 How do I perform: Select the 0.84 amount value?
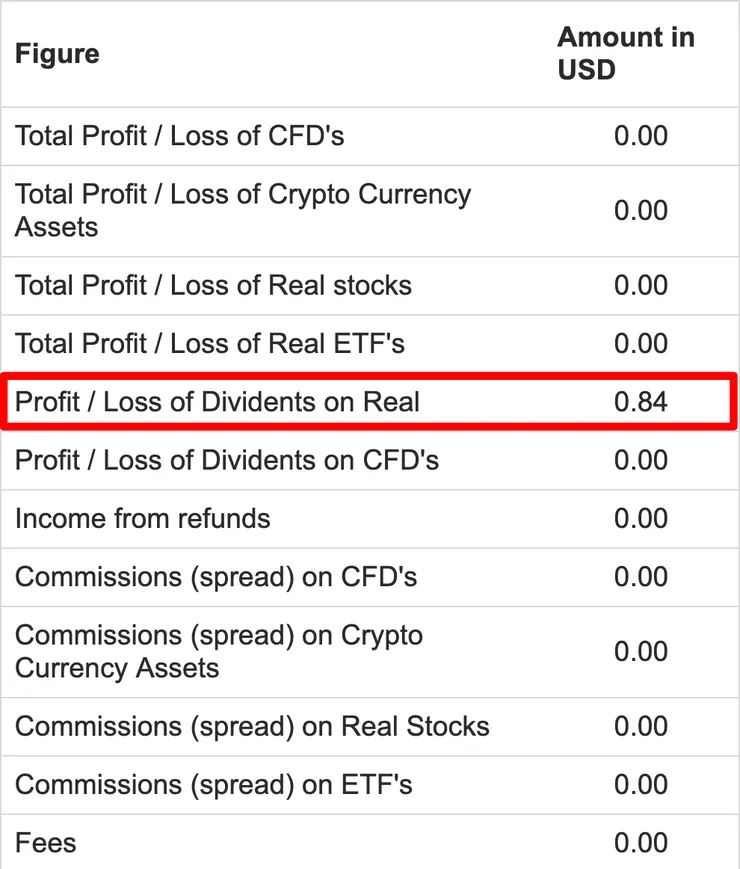click(640, 402)
